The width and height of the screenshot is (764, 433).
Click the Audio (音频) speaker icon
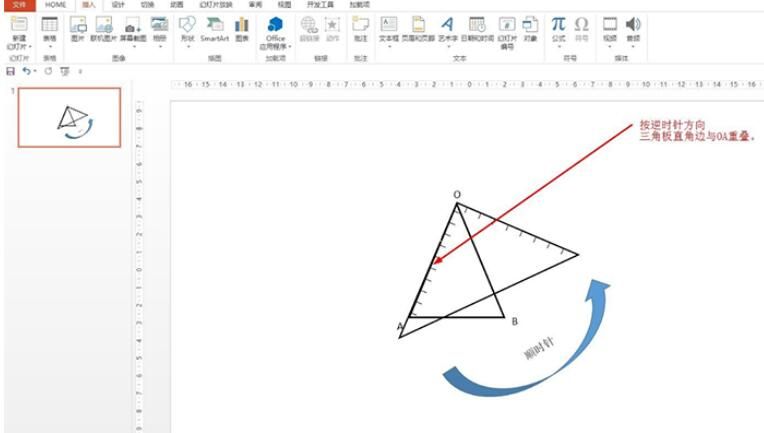(x=633, y=24)
